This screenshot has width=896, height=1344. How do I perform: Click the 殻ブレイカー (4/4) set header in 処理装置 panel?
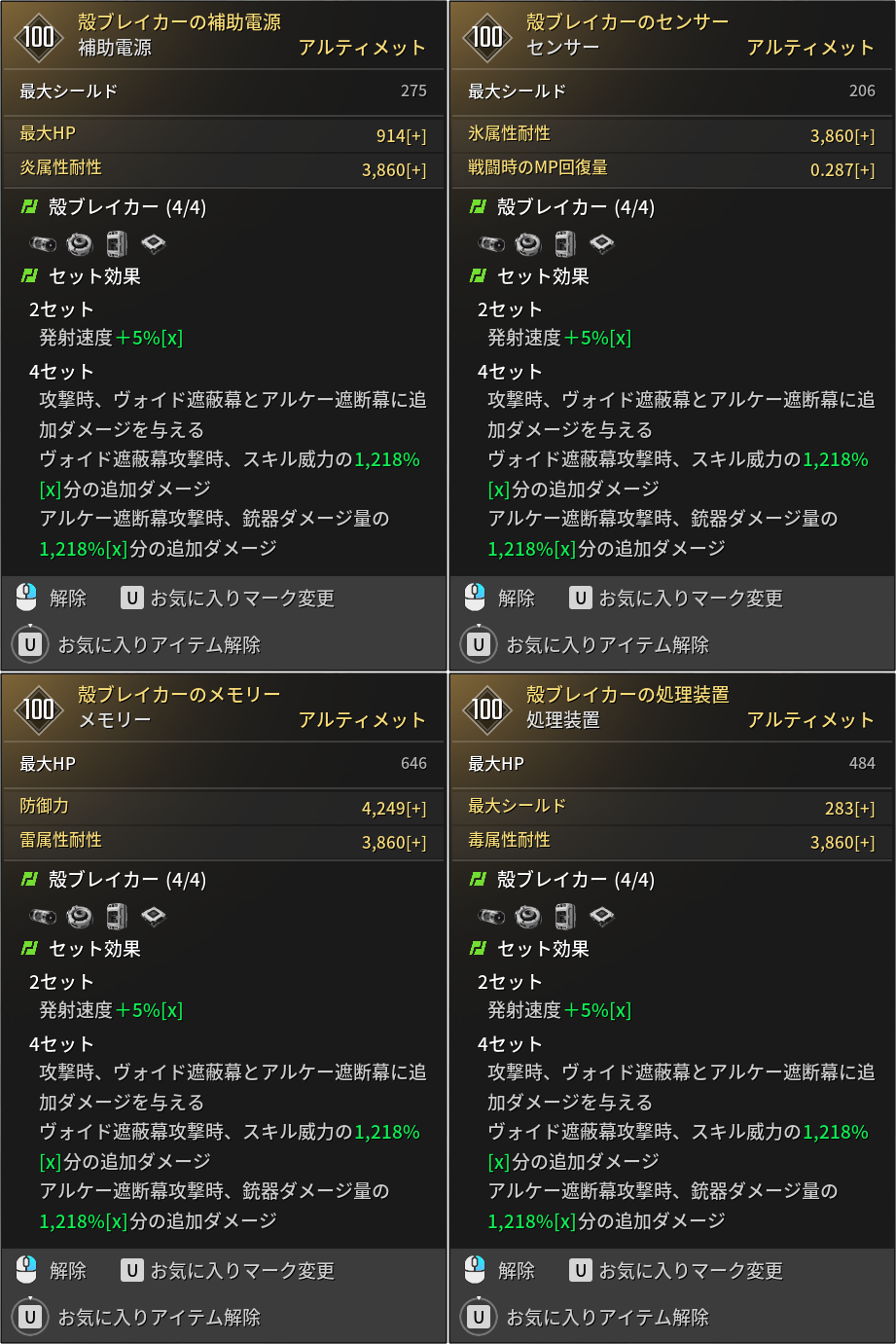pyautogui.click(x=562, y=880)
